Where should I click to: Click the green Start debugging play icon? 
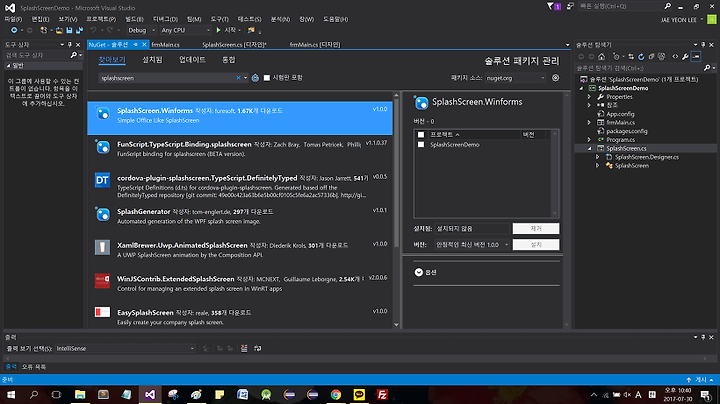pyautogui.click(x=219, y=30)
